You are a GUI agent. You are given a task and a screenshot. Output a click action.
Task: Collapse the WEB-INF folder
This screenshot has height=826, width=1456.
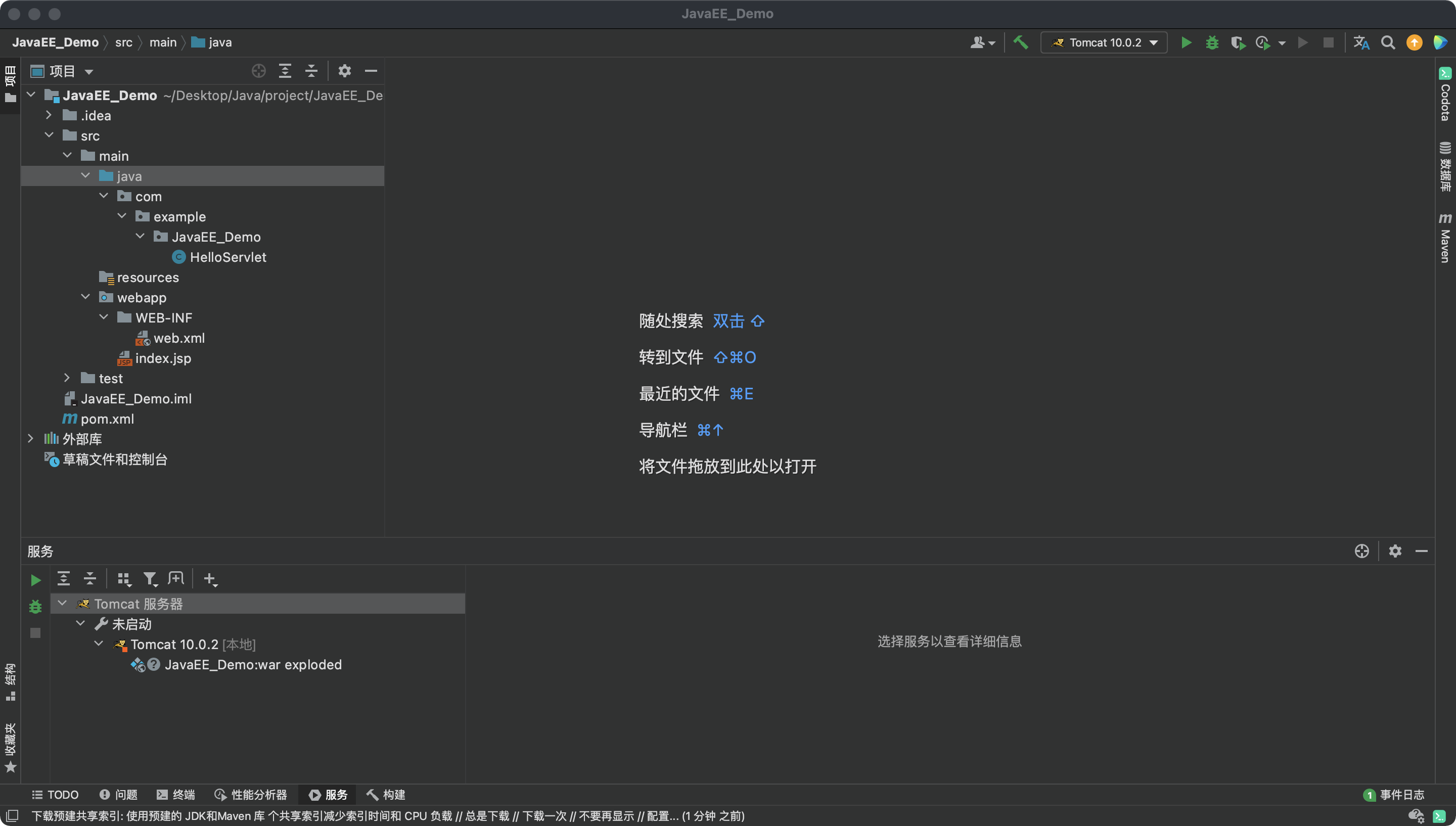tap(103, 317)
